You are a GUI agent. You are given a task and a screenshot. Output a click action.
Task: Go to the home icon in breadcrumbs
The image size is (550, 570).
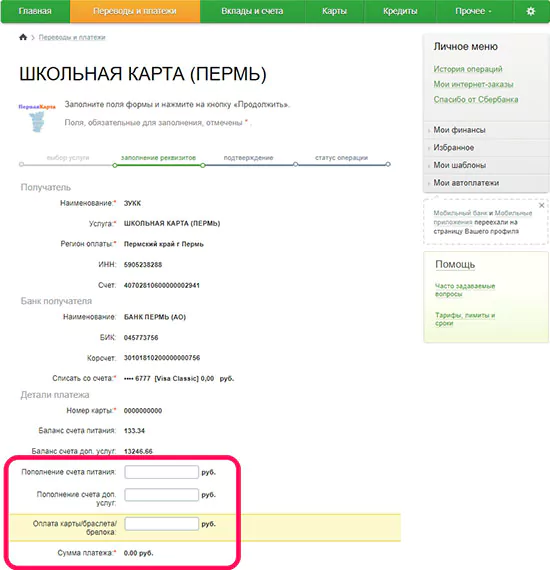pyautogui.click(x=23, y=37)
